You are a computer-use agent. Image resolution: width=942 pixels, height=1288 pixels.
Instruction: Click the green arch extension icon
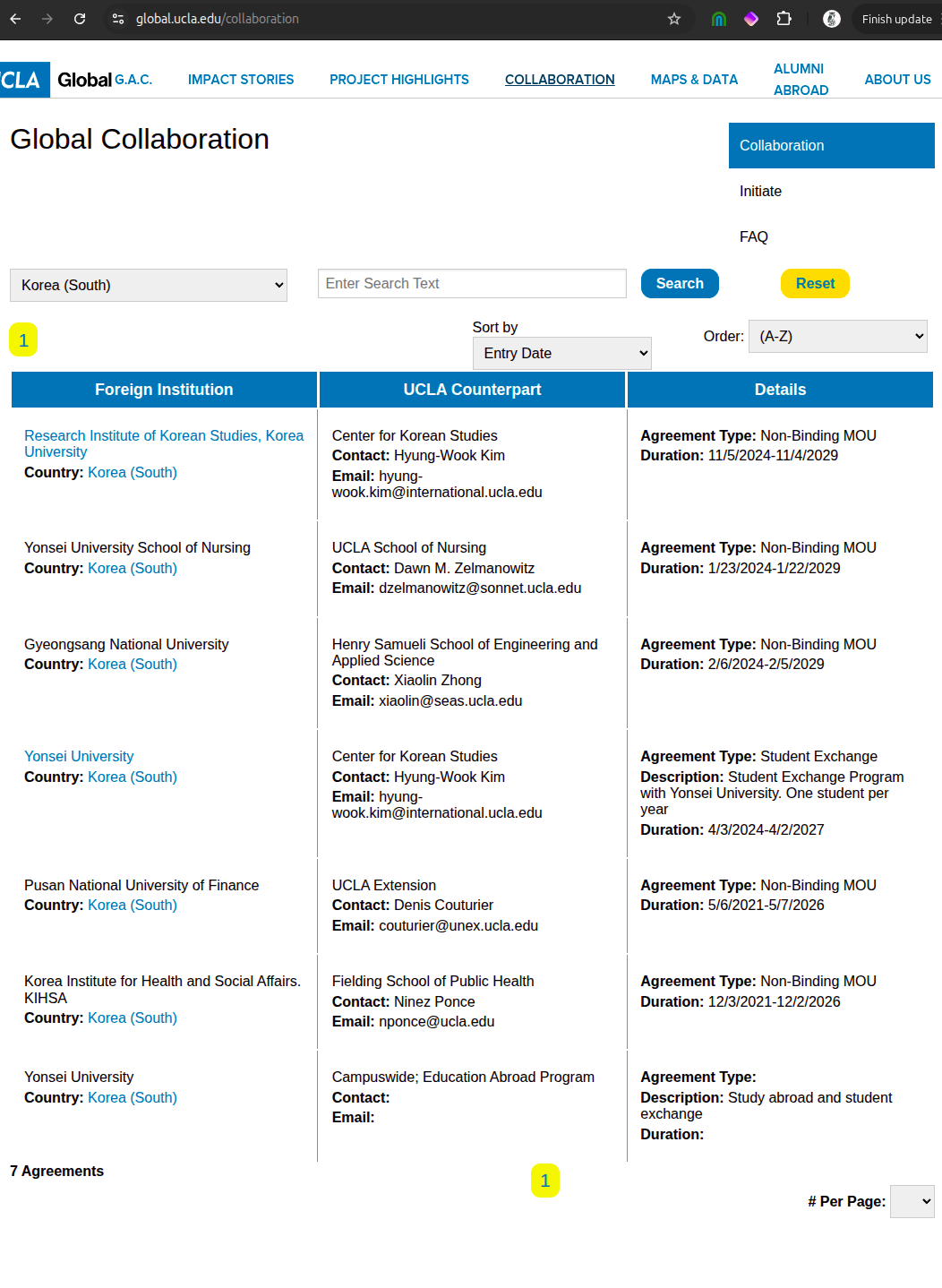[x=718, y=19]
